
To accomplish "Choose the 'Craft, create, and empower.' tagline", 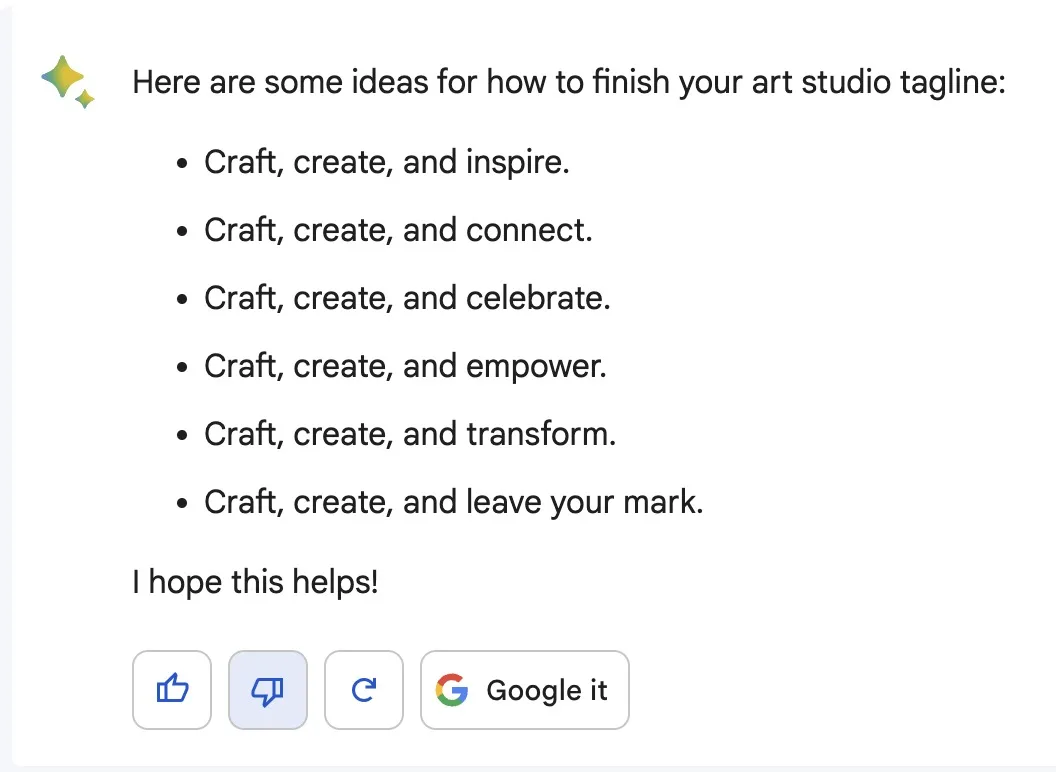I will [x=405, y=366].
